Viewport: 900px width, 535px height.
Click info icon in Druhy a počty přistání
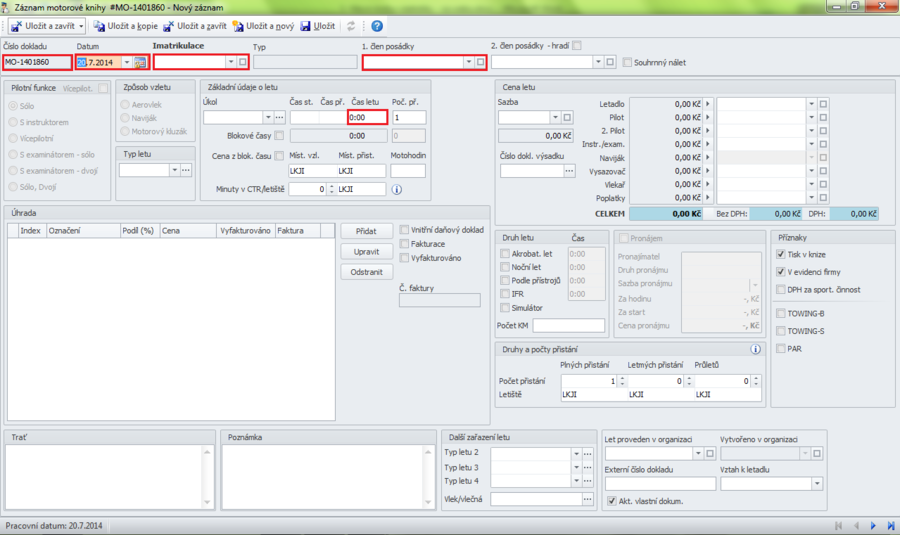click(754, 349)
